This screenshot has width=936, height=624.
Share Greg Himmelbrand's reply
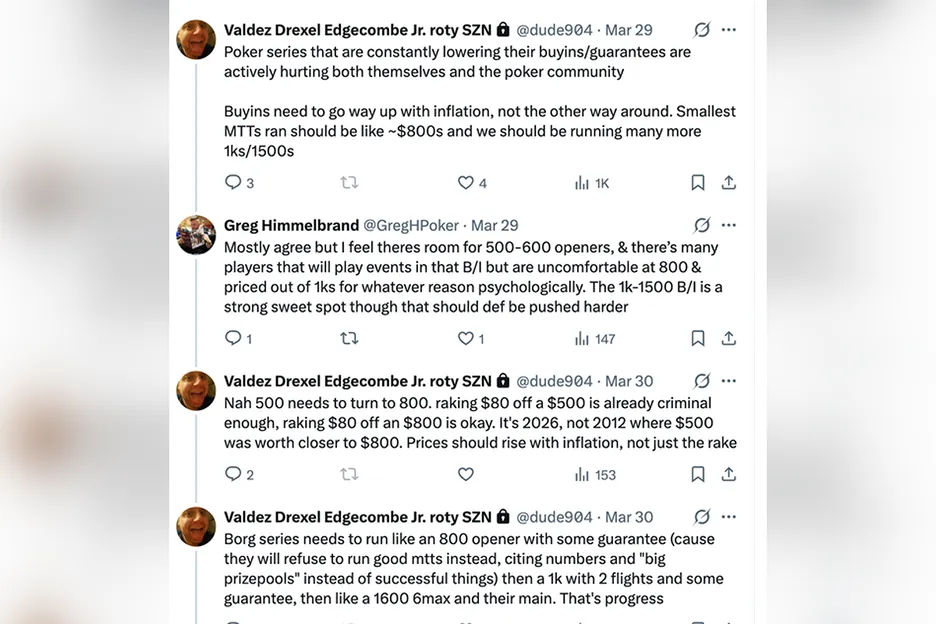click(x=728, y=339)
